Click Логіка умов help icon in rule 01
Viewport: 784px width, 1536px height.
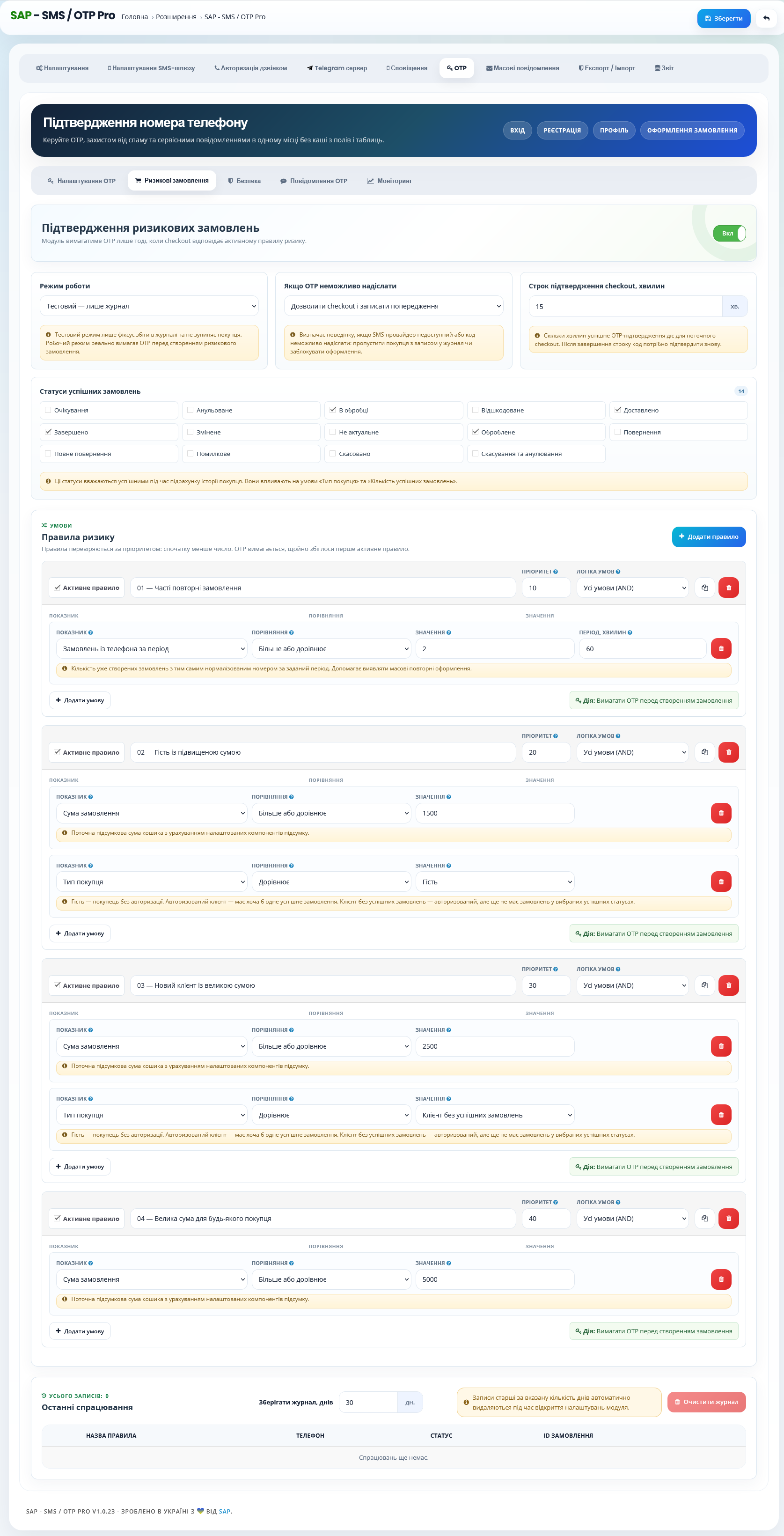point(618,571)
